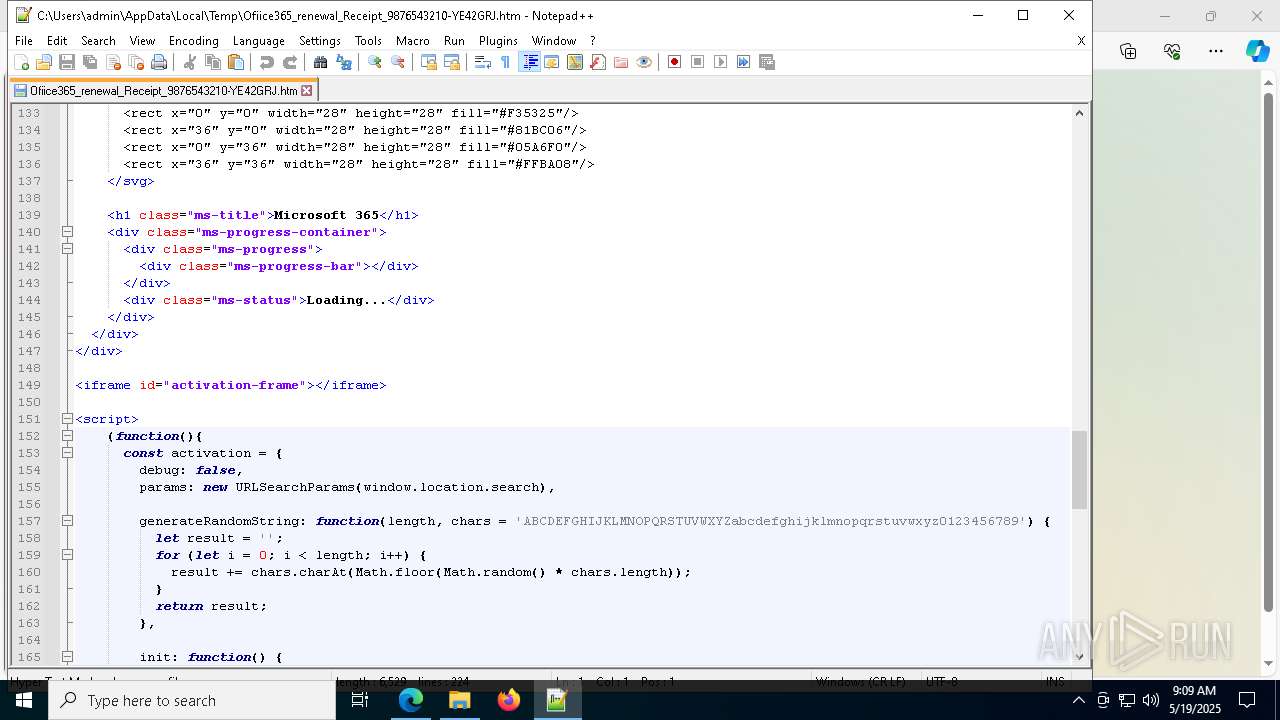The height and width of the screenshot is (720, 1280).
Task: Click the Paste clipboard icon
Action: click(235, 62)
